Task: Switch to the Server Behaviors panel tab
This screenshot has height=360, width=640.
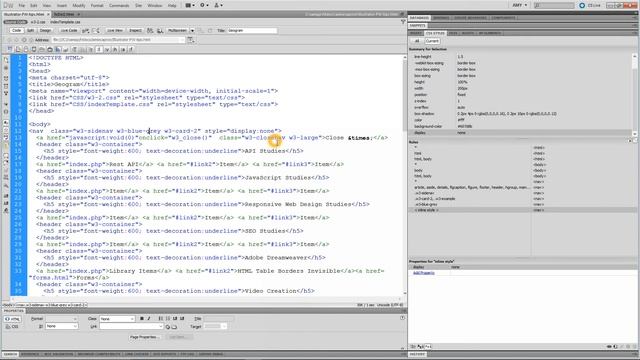Action: tap(470, 18)
